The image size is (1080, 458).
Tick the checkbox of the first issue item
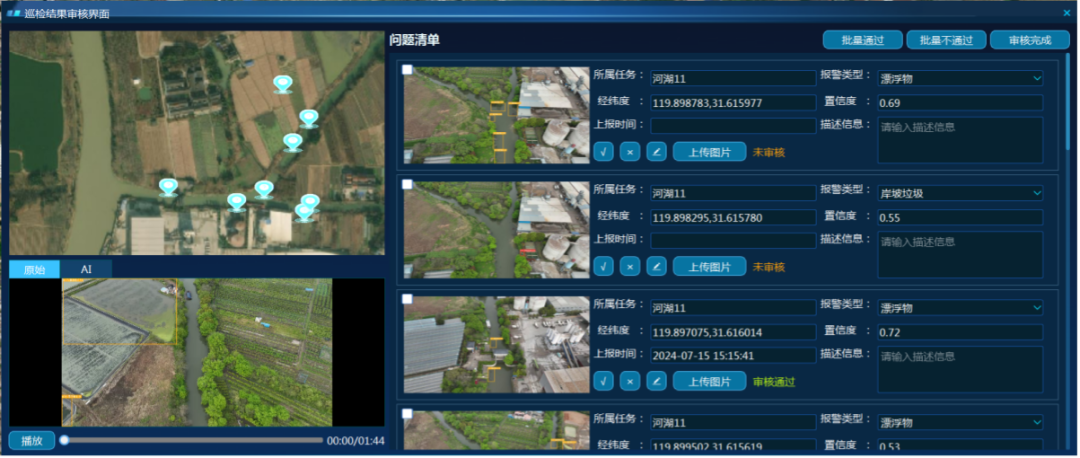tap(407, 70)
